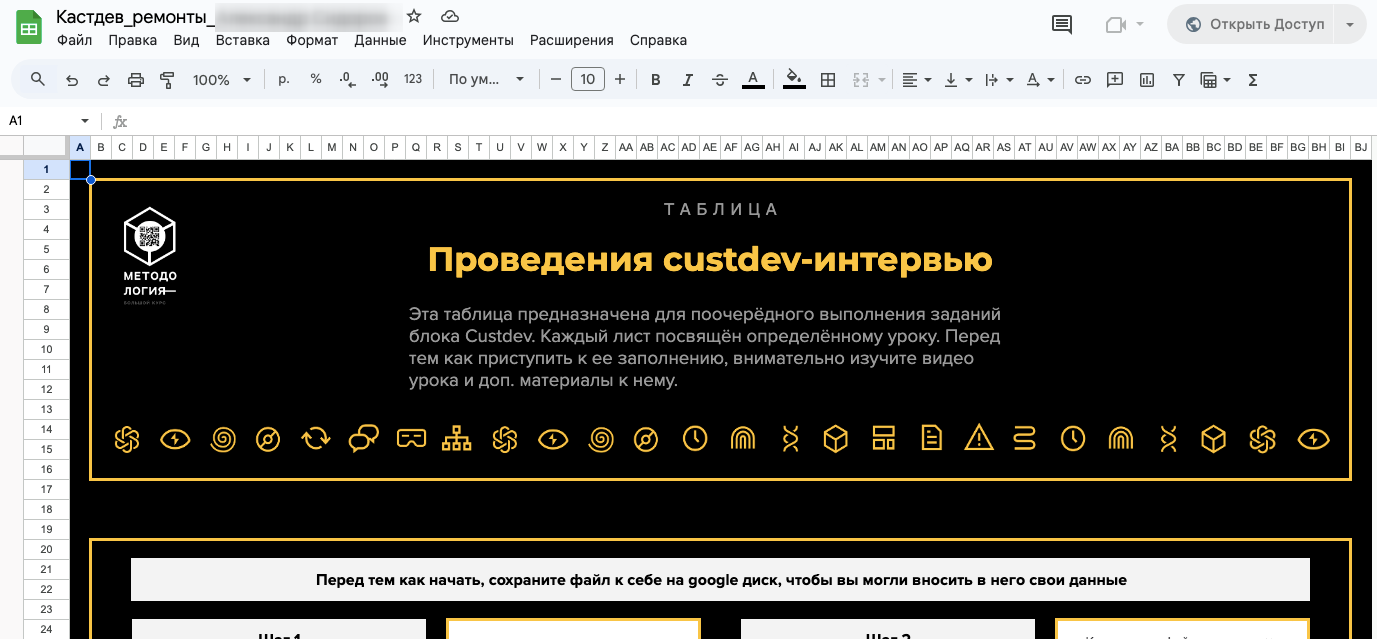The height and width of the screenshot is (639, 1377).
Task: Open horizontal align dropdown
Action: coord(916,80)
